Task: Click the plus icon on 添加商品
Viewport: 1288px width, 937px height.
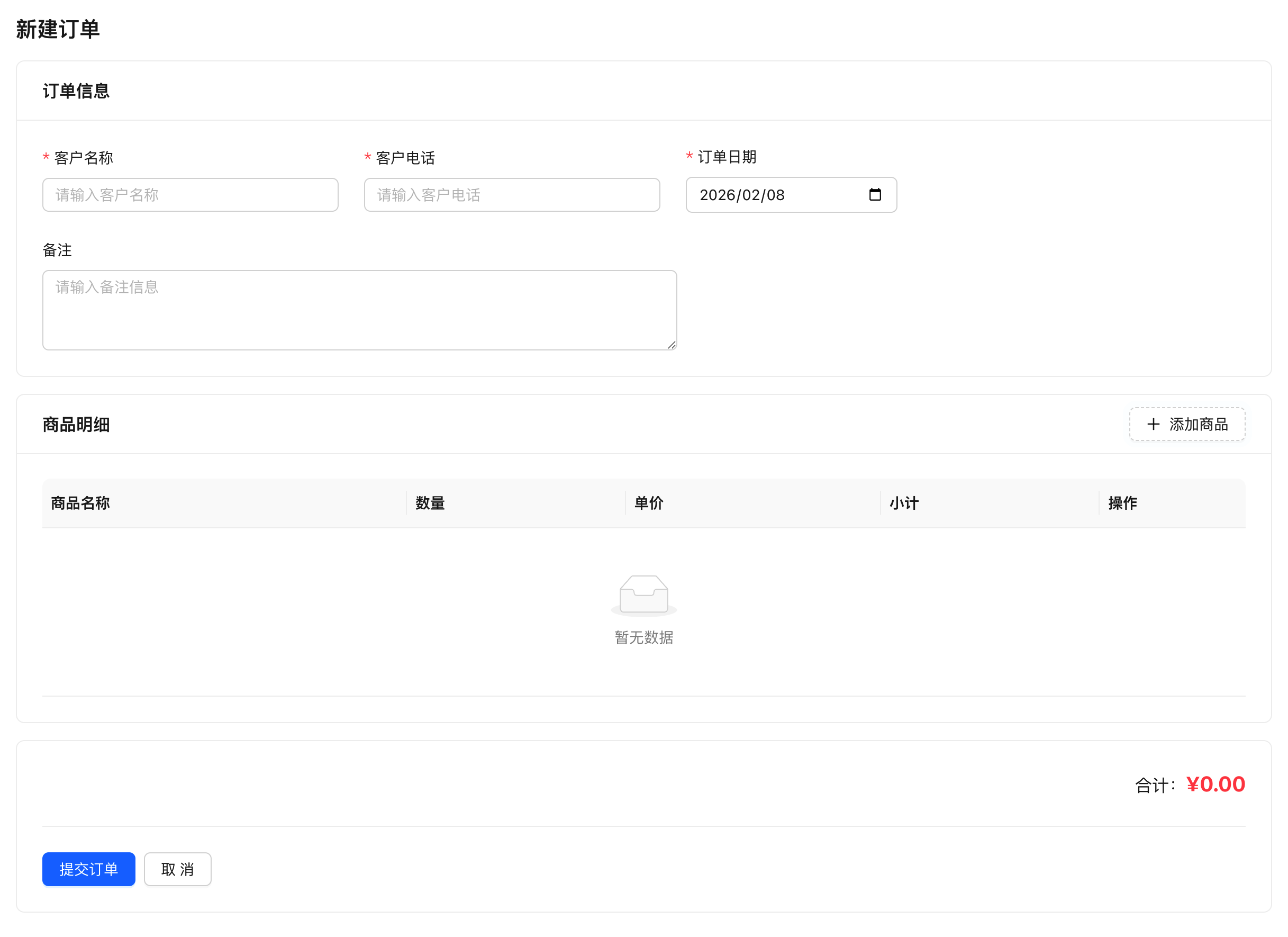Action: pos(1153,425)
